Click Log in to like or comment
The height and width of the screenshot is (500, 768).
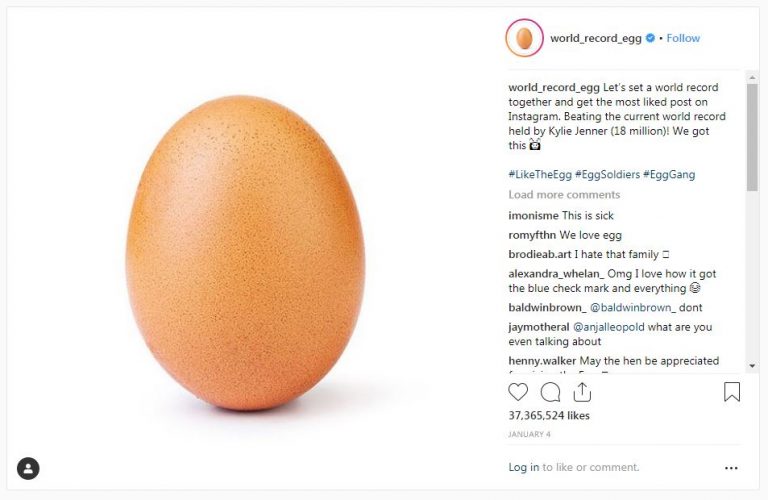[x=523, y=467]
